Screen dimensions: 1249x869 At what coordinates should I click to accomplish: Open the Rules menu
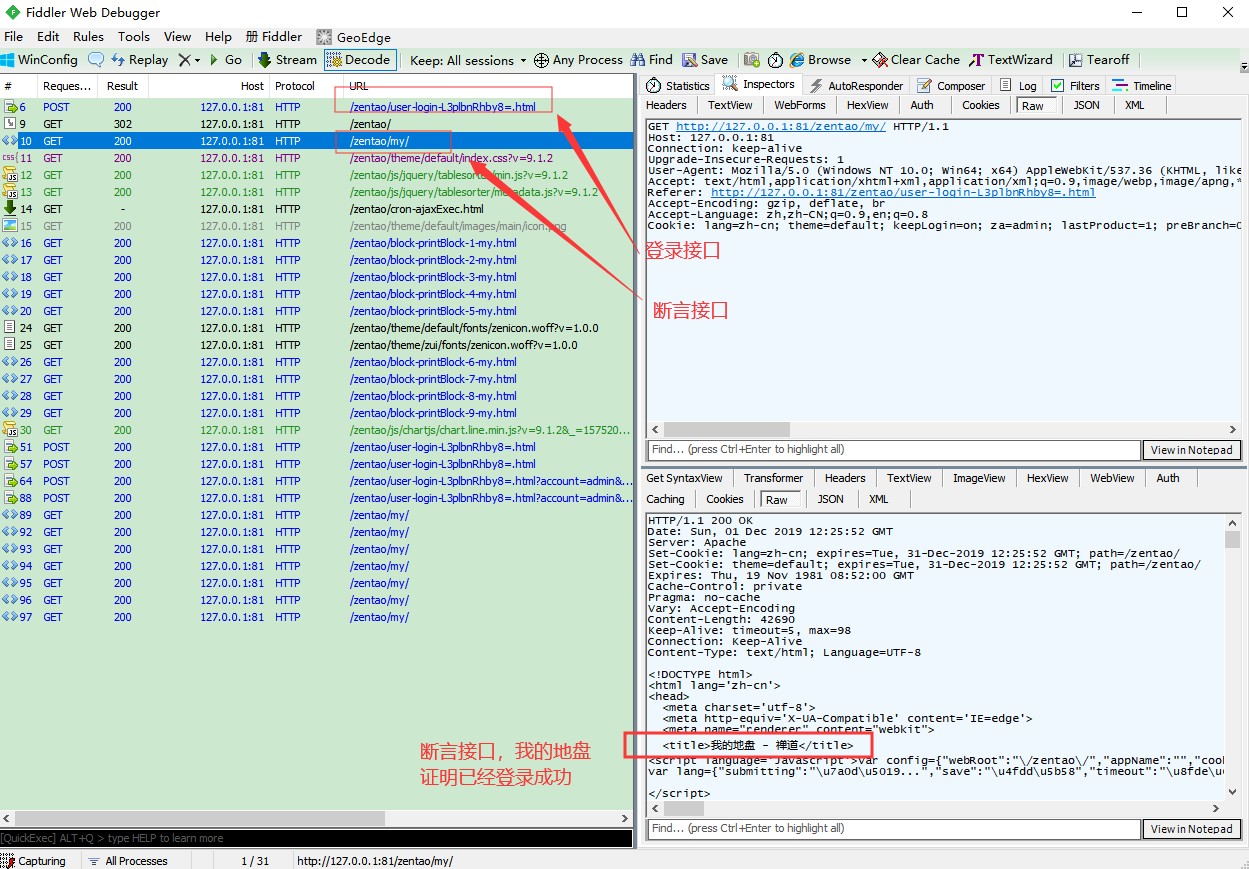(88, 36)
